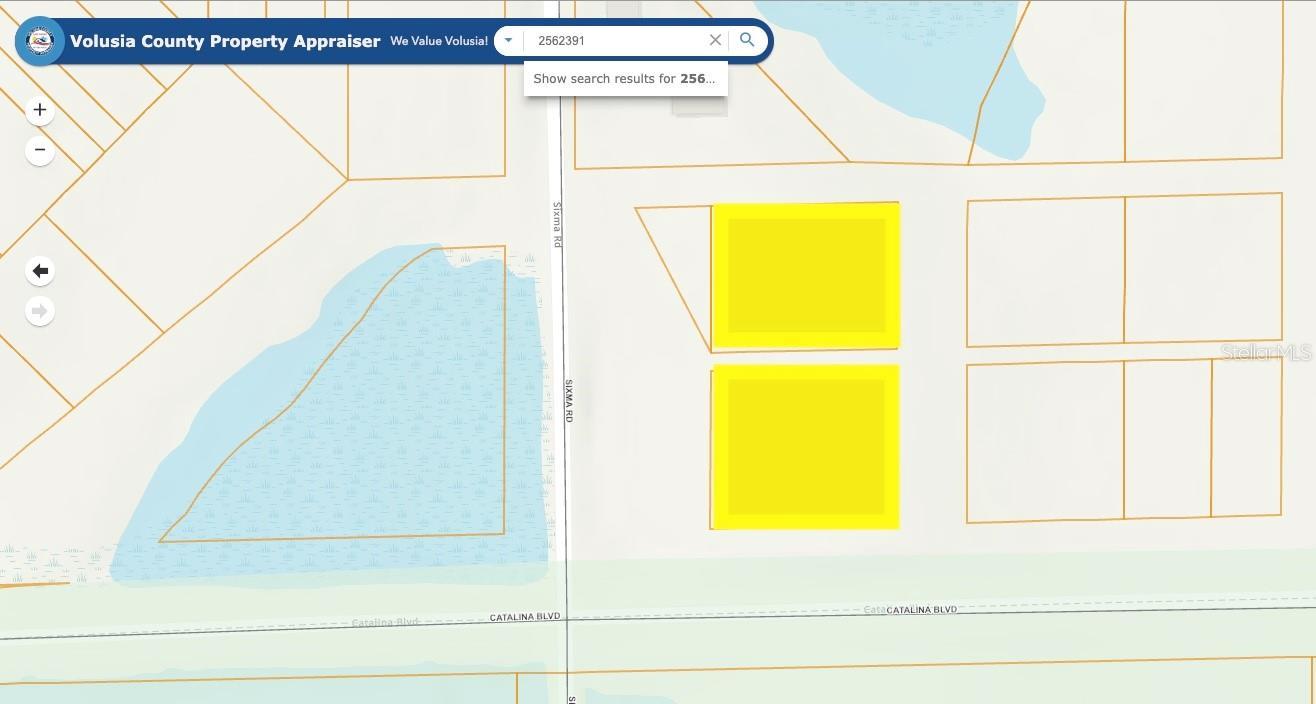This screenshot has height=704, width=1316.
Task: Select the 'Show search results for' suggestion
Action: pyautogui.click(x=625, y=78)
